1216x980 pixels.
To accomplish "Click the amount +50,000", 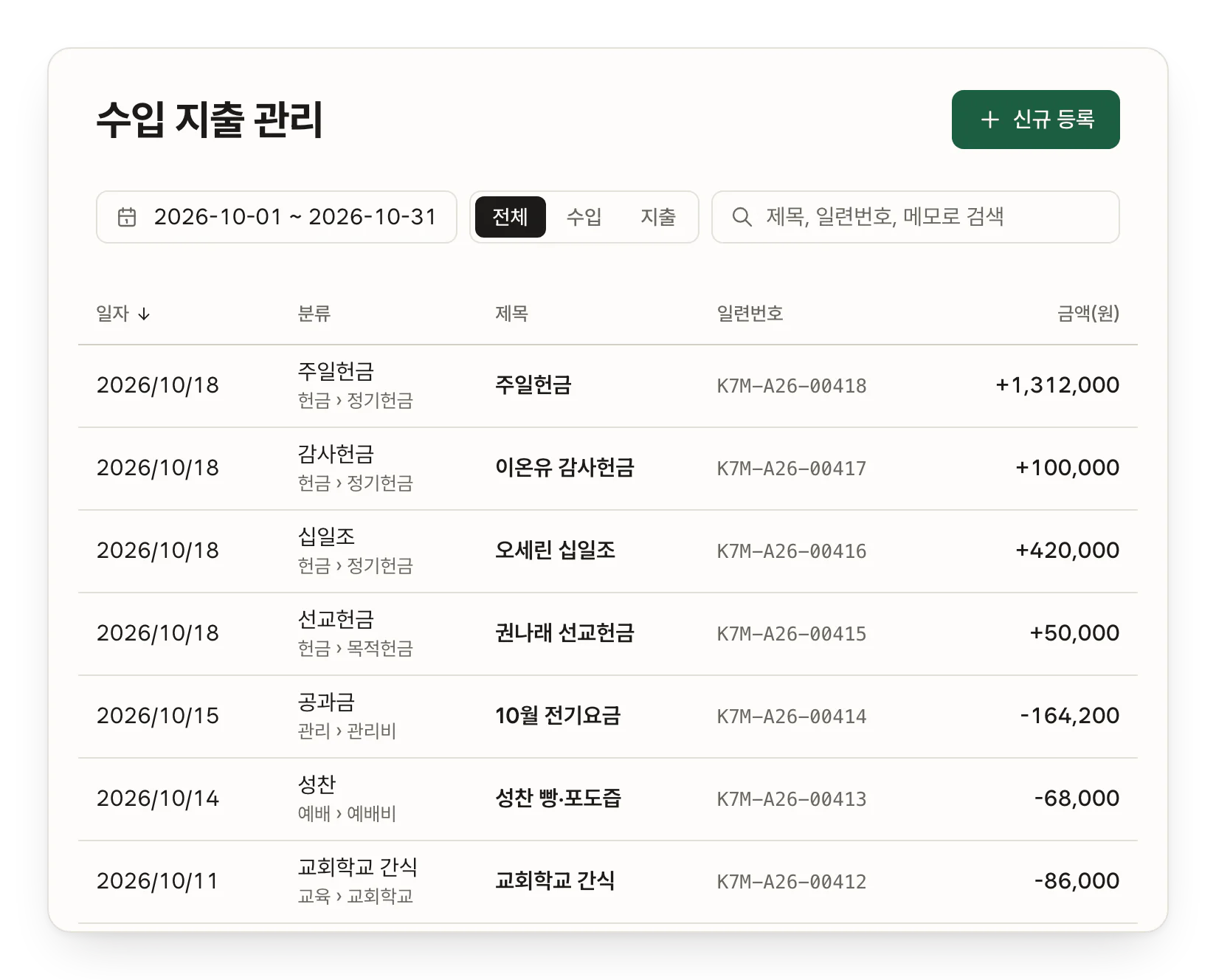I will 1074,633.
